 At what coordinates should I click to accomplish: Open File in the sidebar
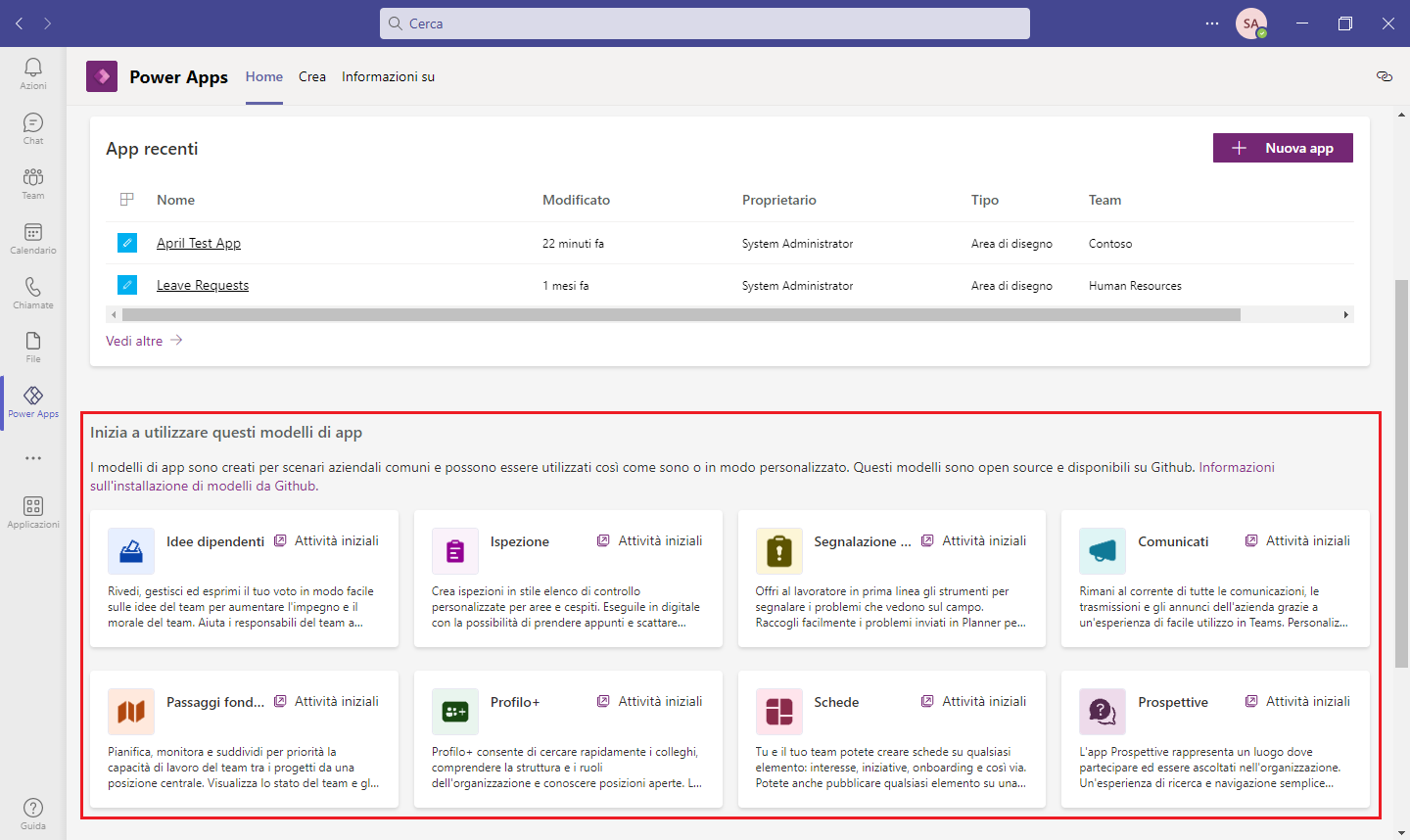click(33, 348)
